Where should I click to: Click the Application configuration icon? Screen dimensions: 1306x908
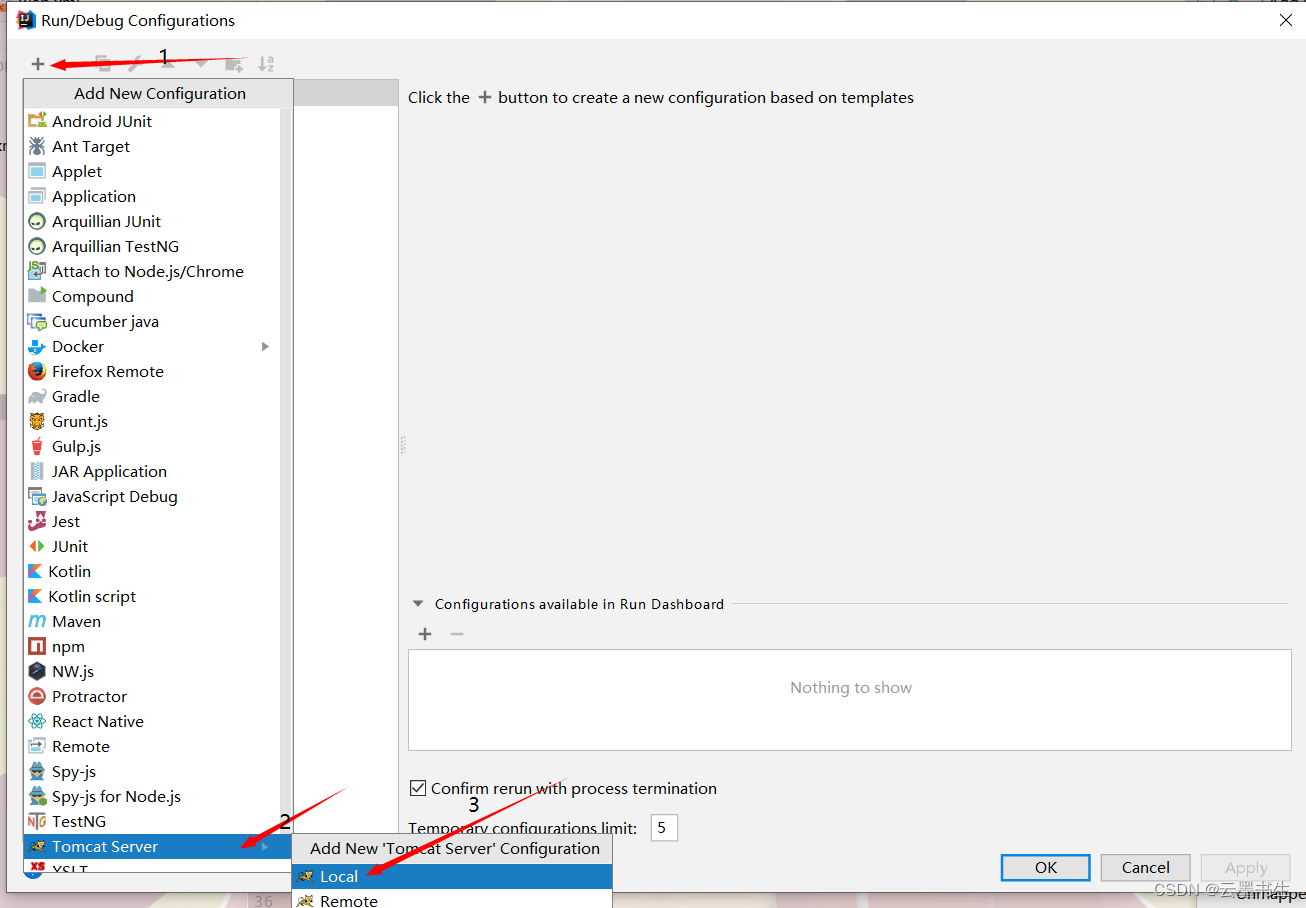(x=37, y=196)
